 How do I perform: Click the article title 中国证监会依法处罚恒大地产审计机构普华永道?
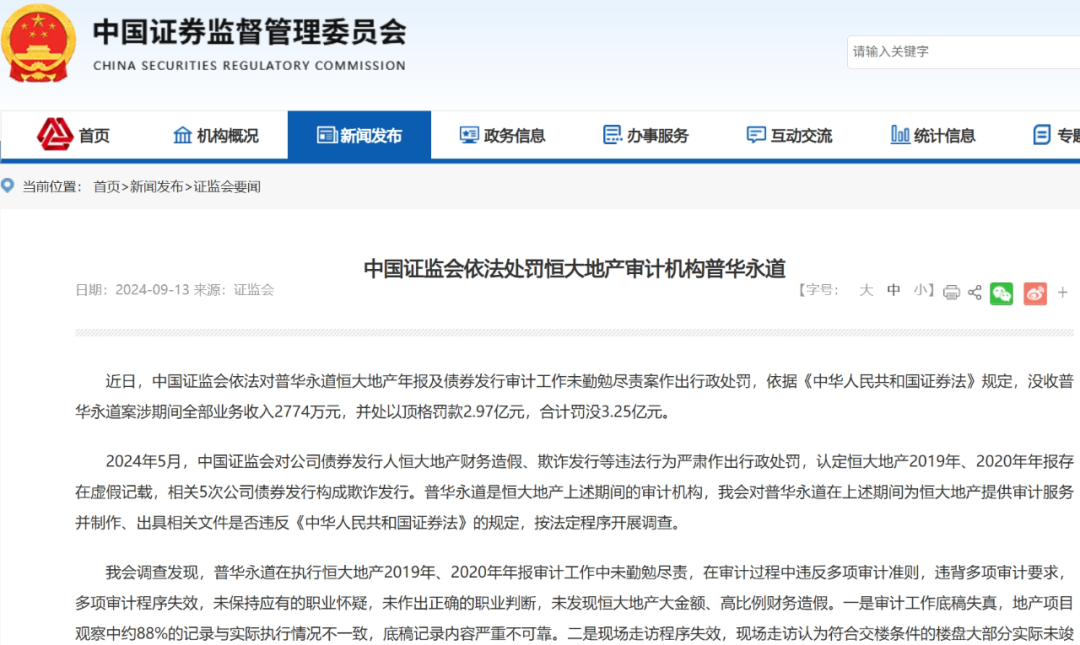point(574,269)
